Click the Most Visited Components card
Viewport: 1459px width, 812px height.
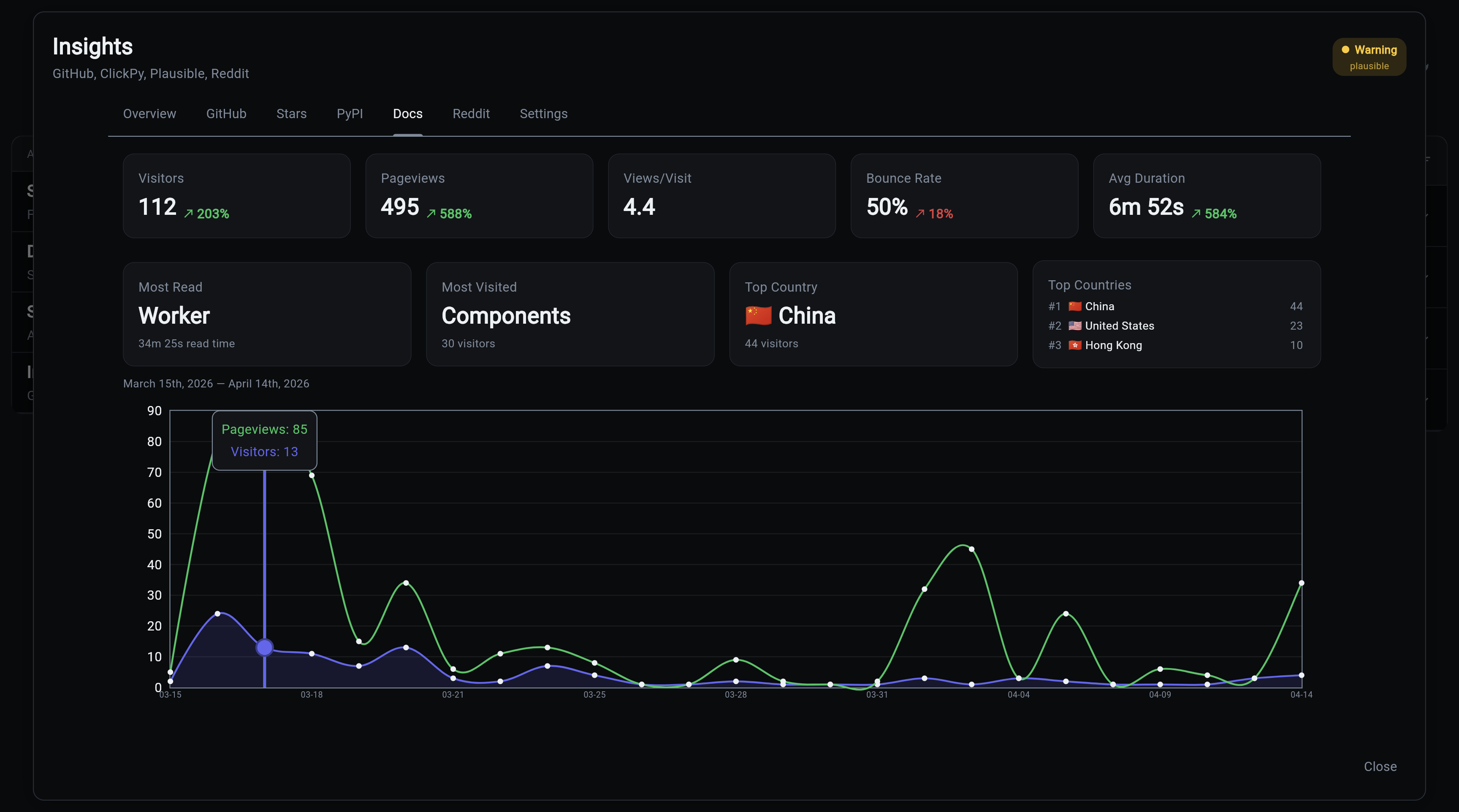[570, 314]
